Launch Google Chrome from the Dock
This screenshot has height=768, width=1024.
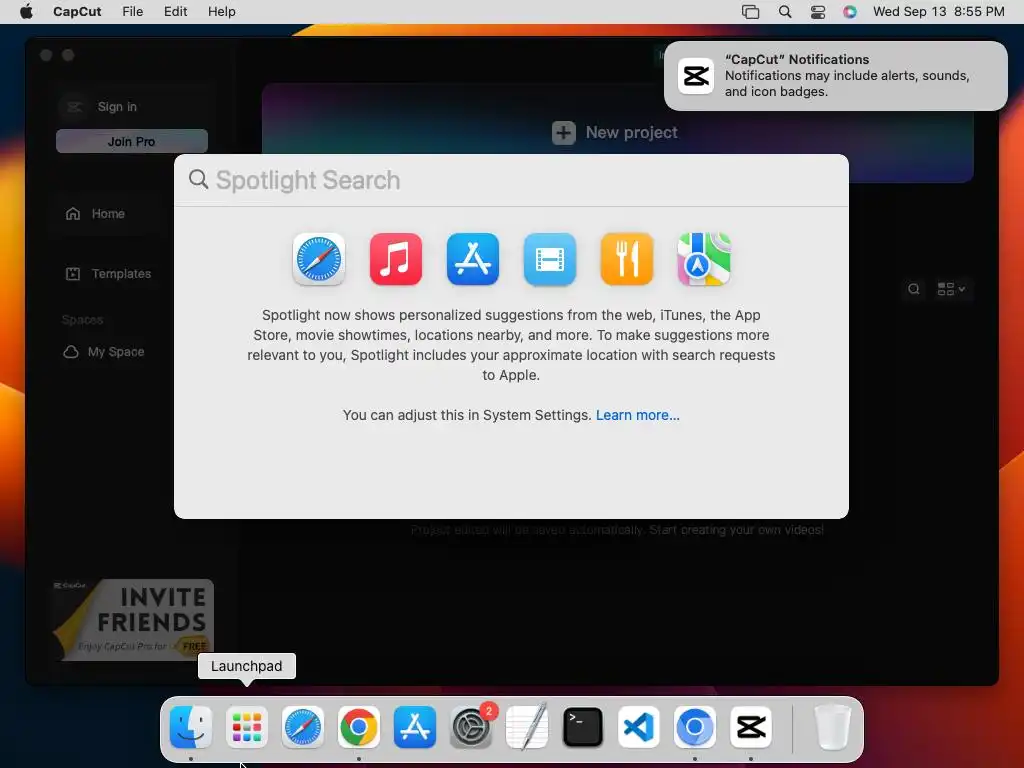(x=359, y=727)
